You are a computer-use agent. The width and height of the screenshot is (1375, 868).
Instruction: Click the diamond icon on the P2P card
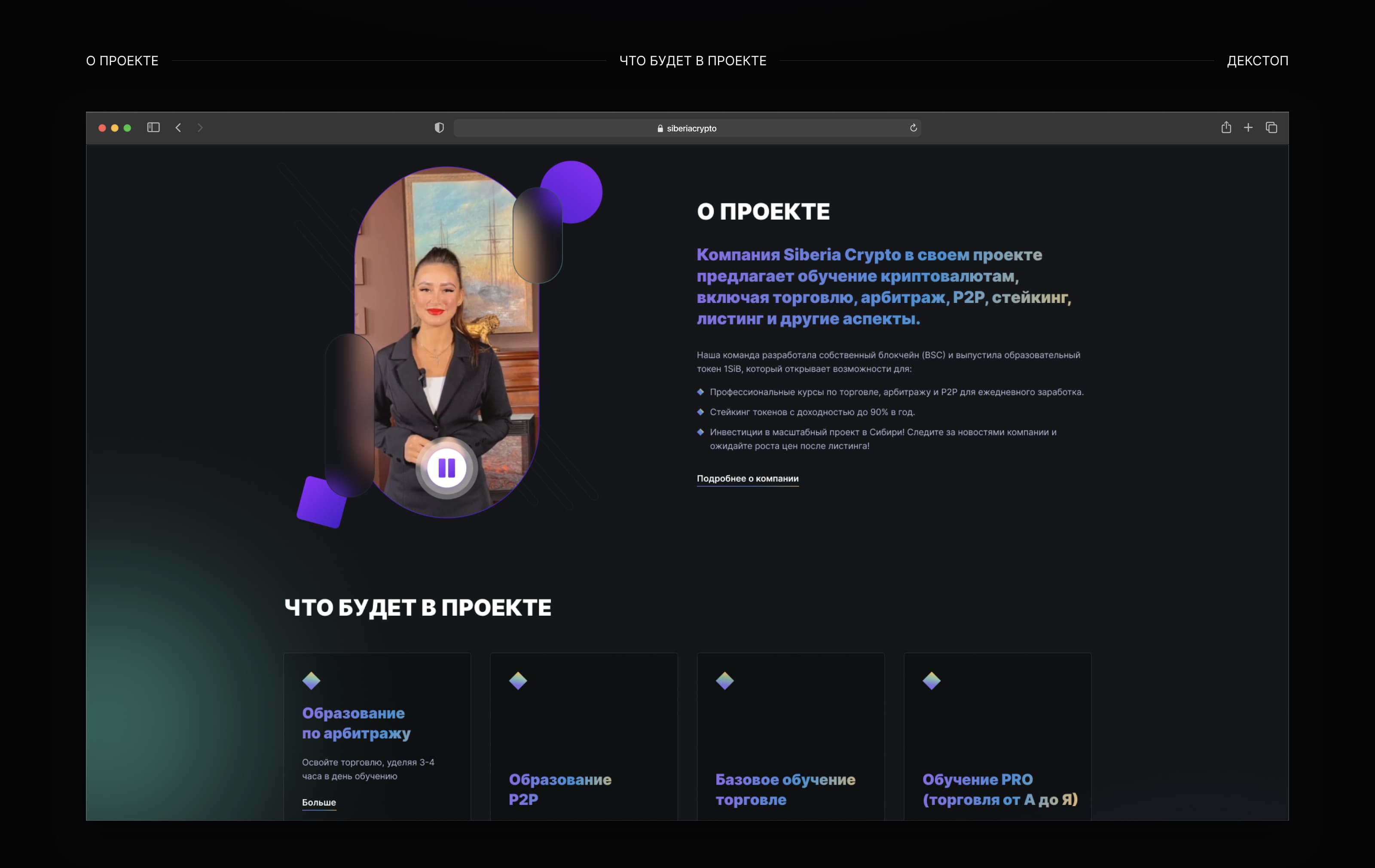click(518, 681)
